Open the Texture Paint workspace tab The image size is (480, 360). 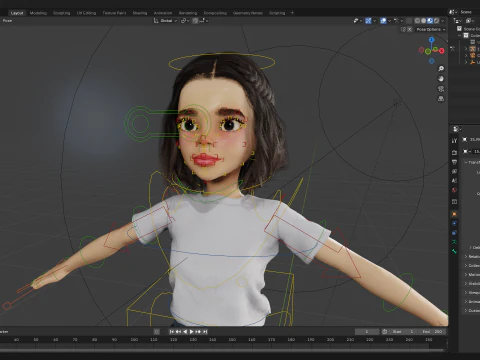point(114,13)
